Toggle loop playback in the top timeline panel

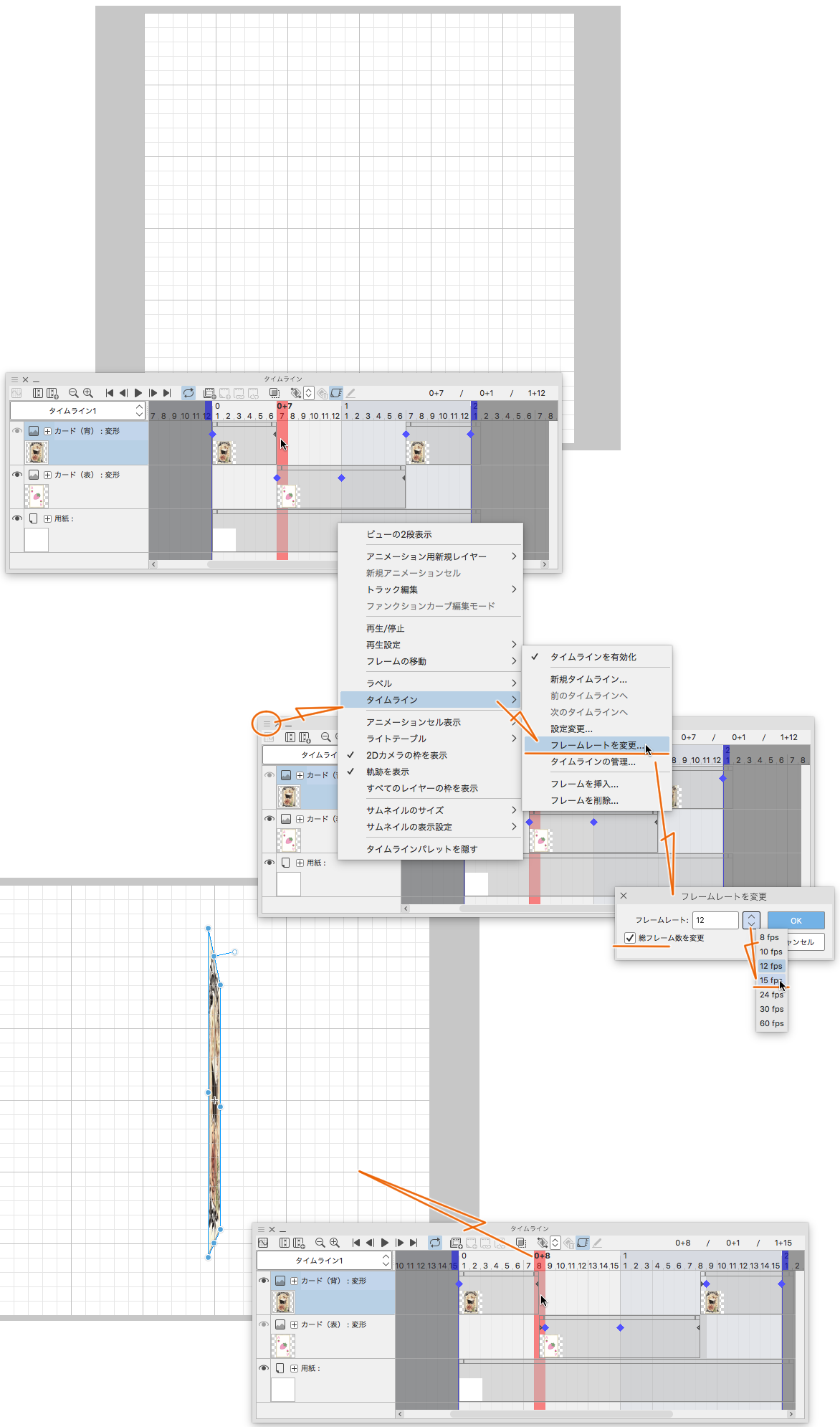[188, 393]
